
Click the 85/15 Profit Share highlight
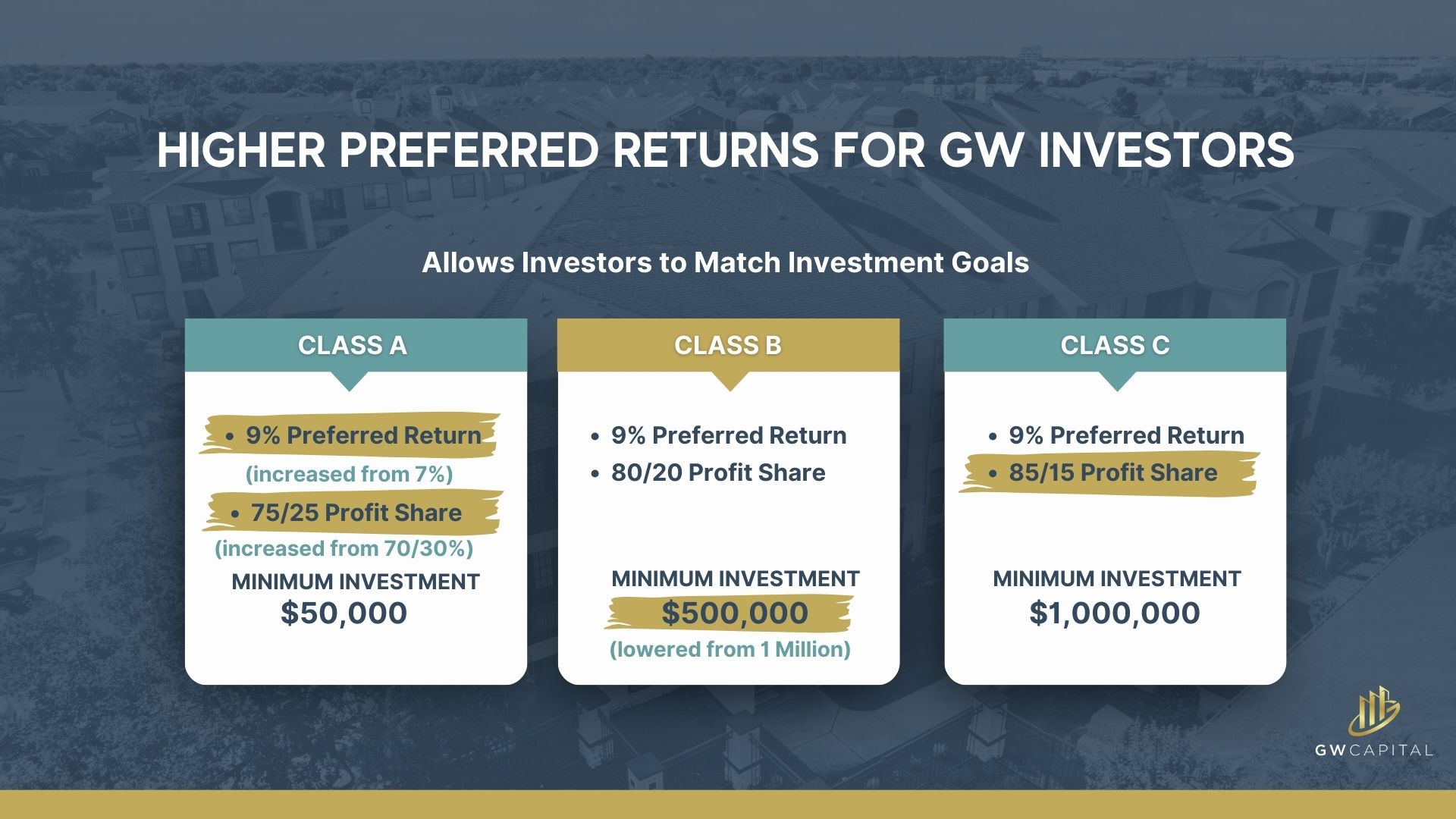coord(1112,472)
